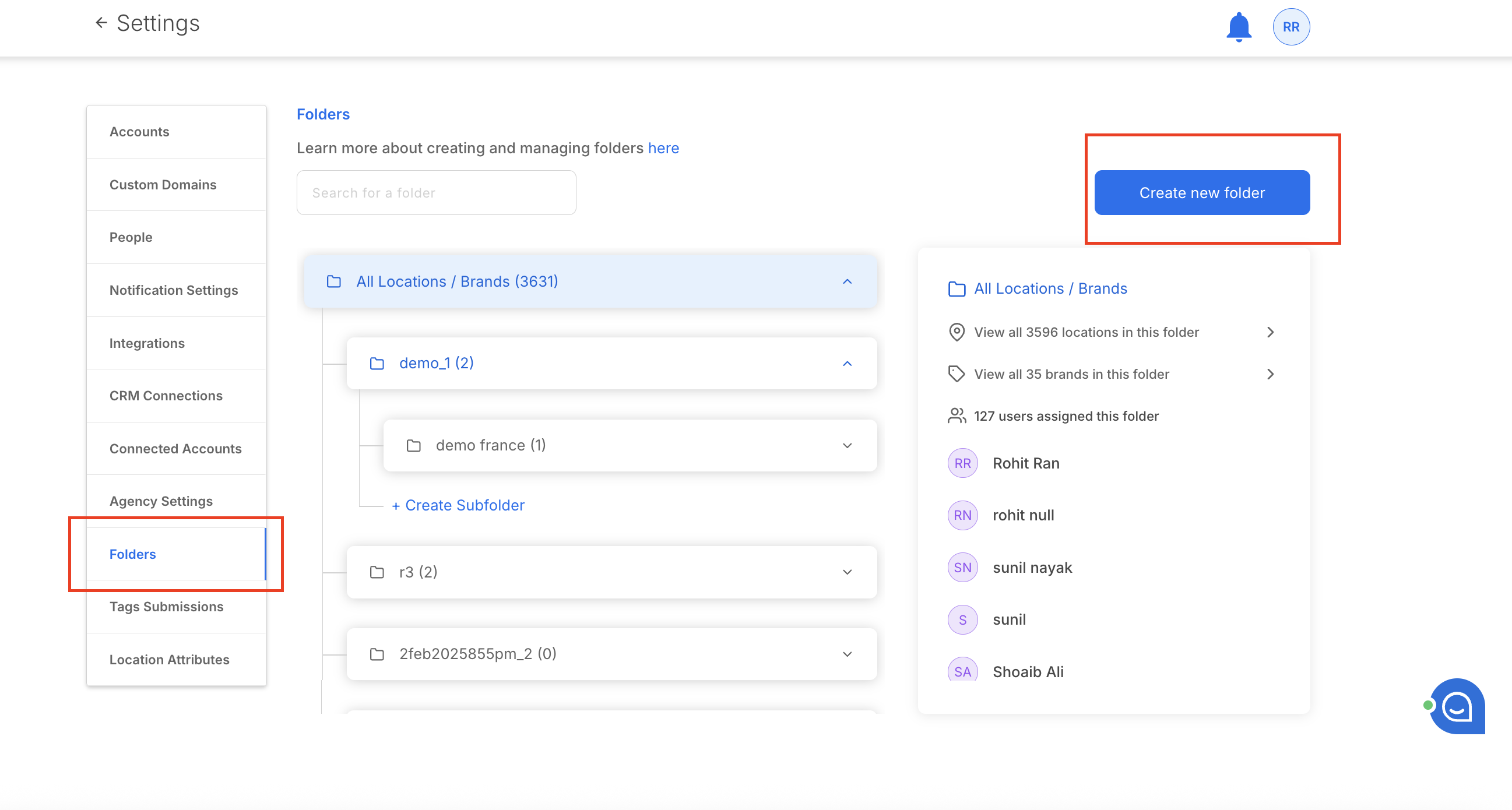The width and height of the screenshot is (1512, 810).
Task: Click the back arrow beside Settings
Action: pos(101,23)
